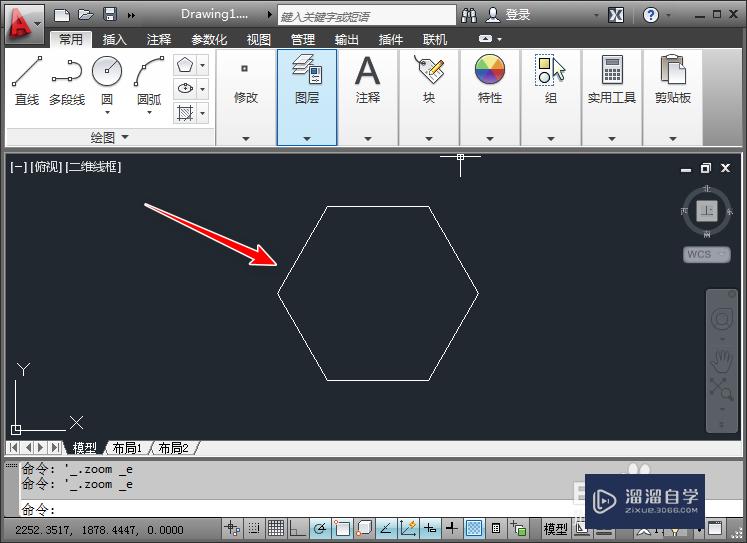Viewport: 747px width, 543px height.
Task: Open the 块 block panel
Action: click(429, 98)
